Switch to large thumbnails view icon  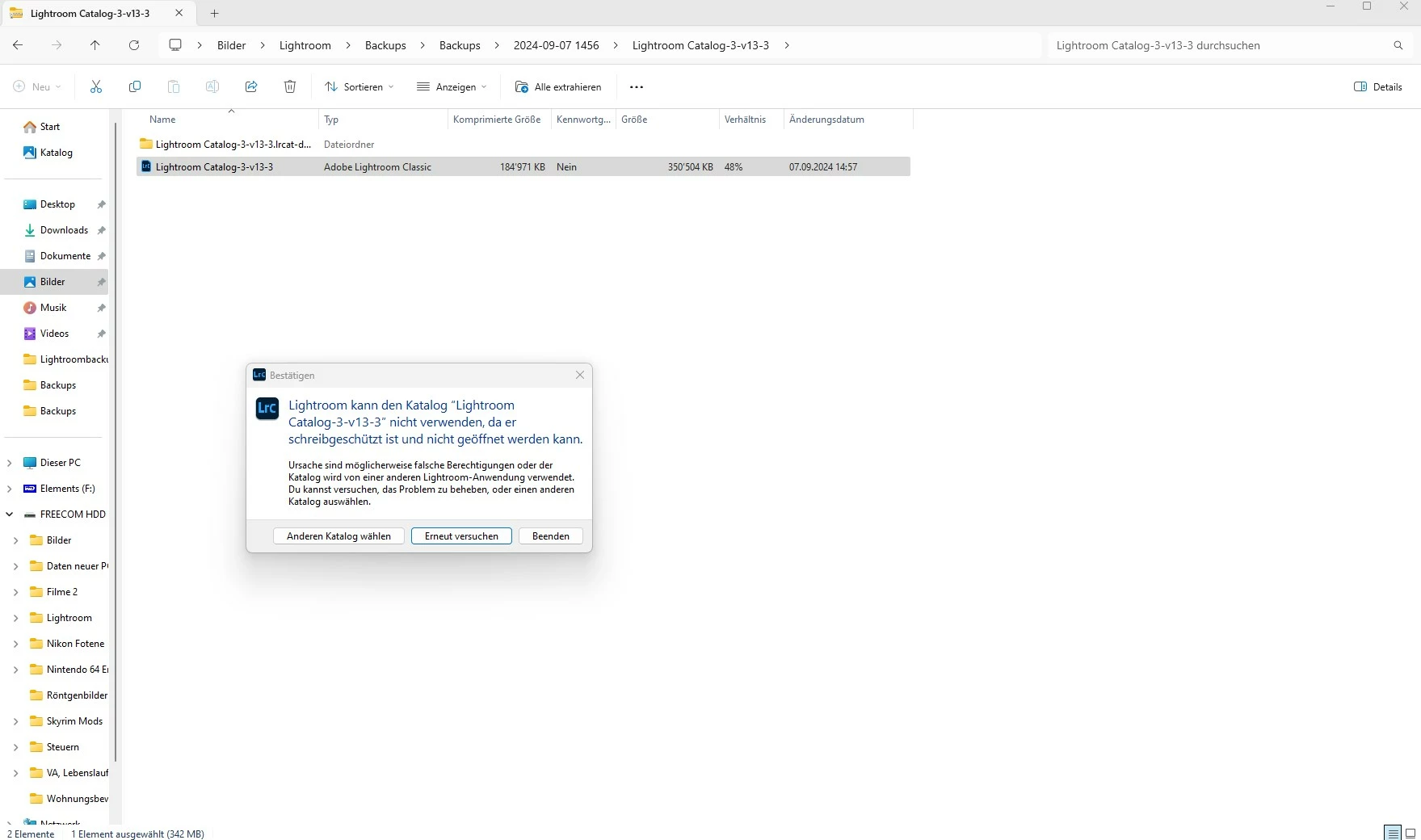point(1410,833)
